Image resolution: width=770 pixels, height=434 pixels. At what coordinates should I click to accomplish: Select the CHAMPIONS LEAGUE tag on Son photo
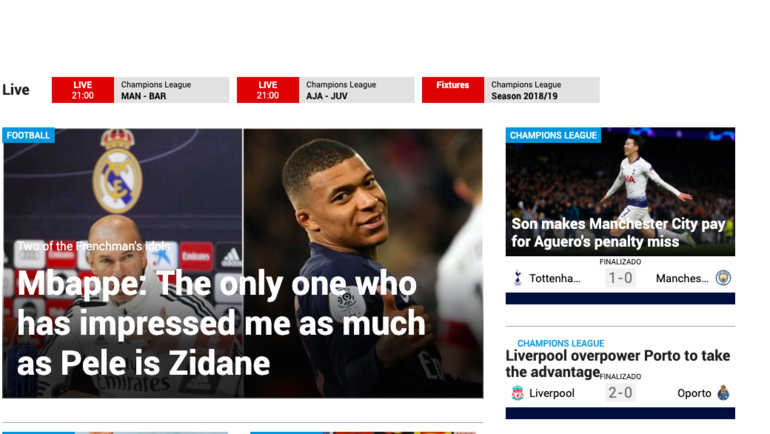[x=553, y=135]
